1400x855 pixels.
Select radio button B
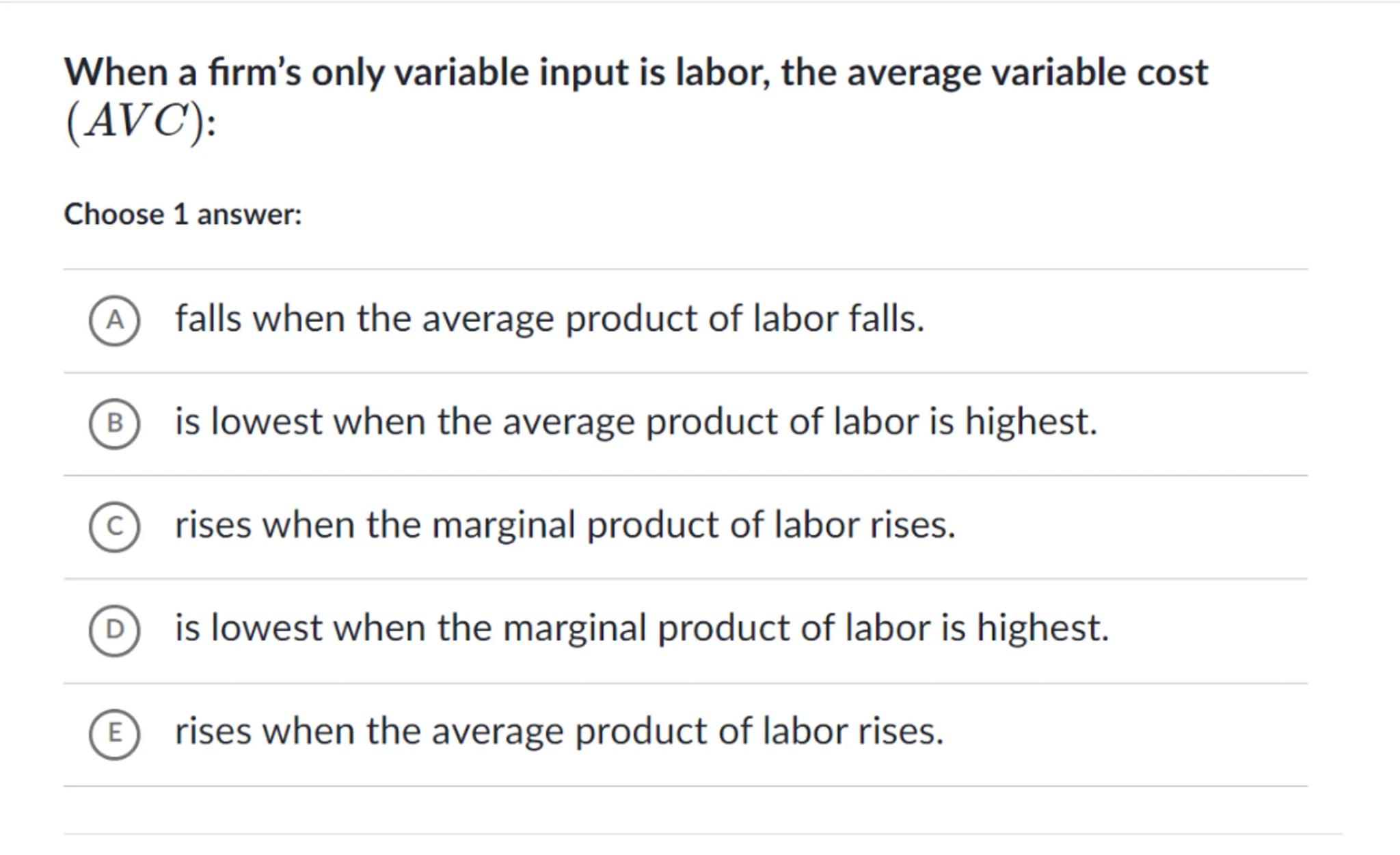[115, 424]
